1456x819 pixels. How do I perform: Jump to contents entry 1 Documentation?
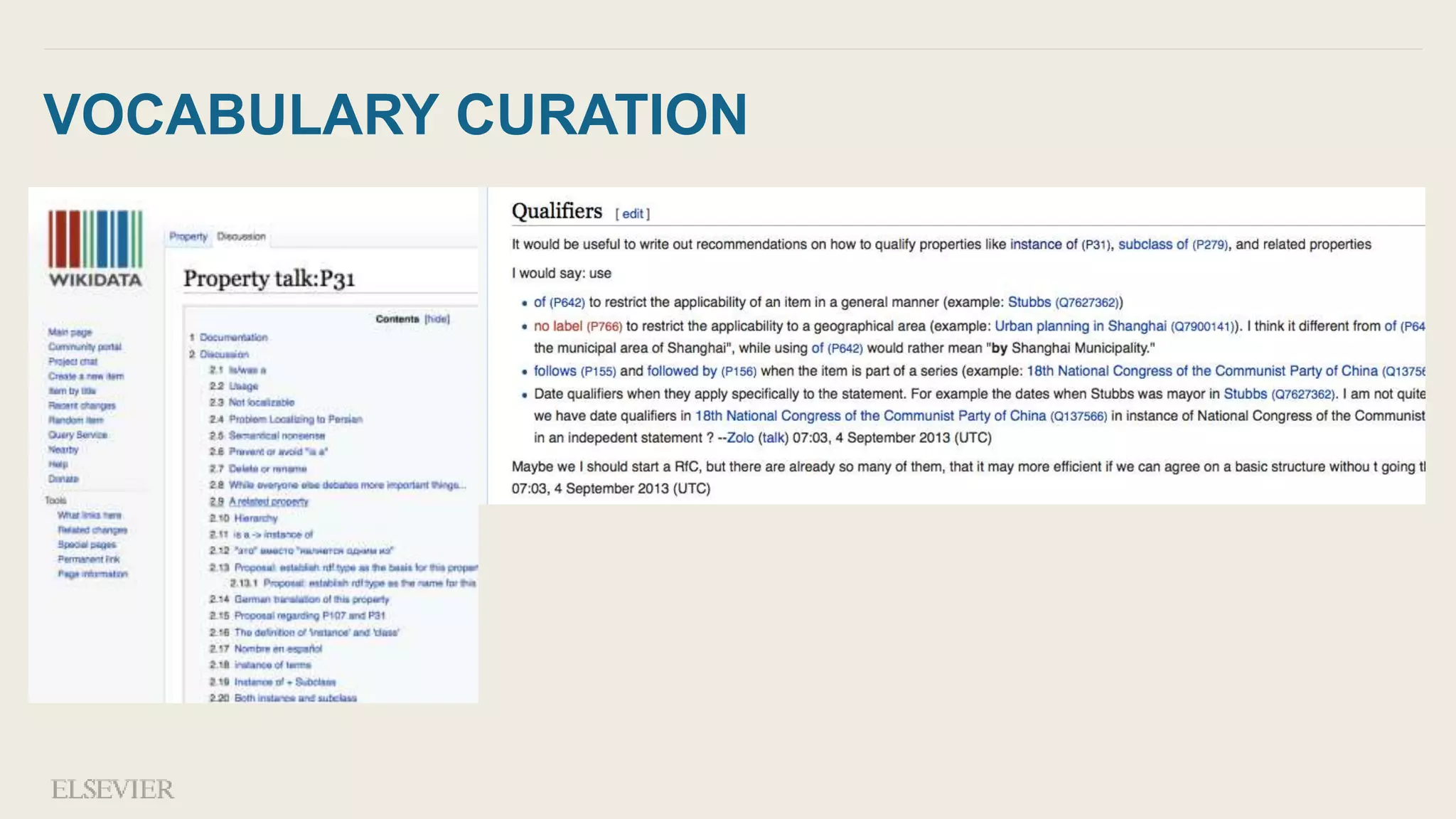(x=228, y=337)
